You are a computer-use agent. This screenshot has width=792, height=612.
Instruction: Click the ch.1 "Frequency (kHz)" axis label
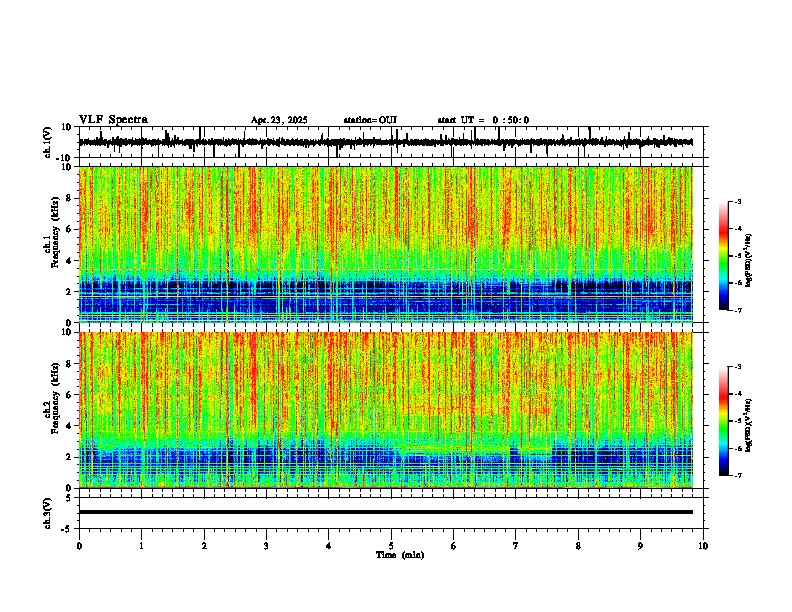(x=55, y=232)
